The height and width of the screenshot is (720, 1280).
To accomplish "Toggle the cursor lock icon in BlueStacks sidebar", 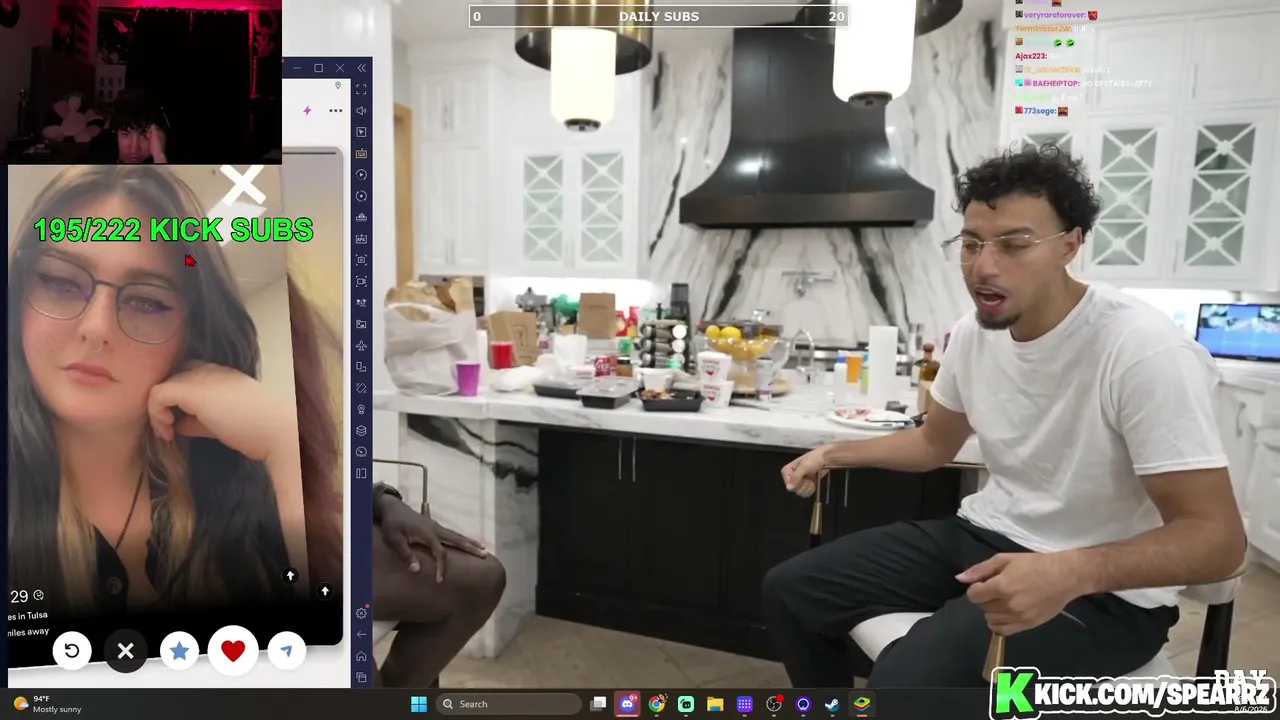I will click(x=361, y=132).
